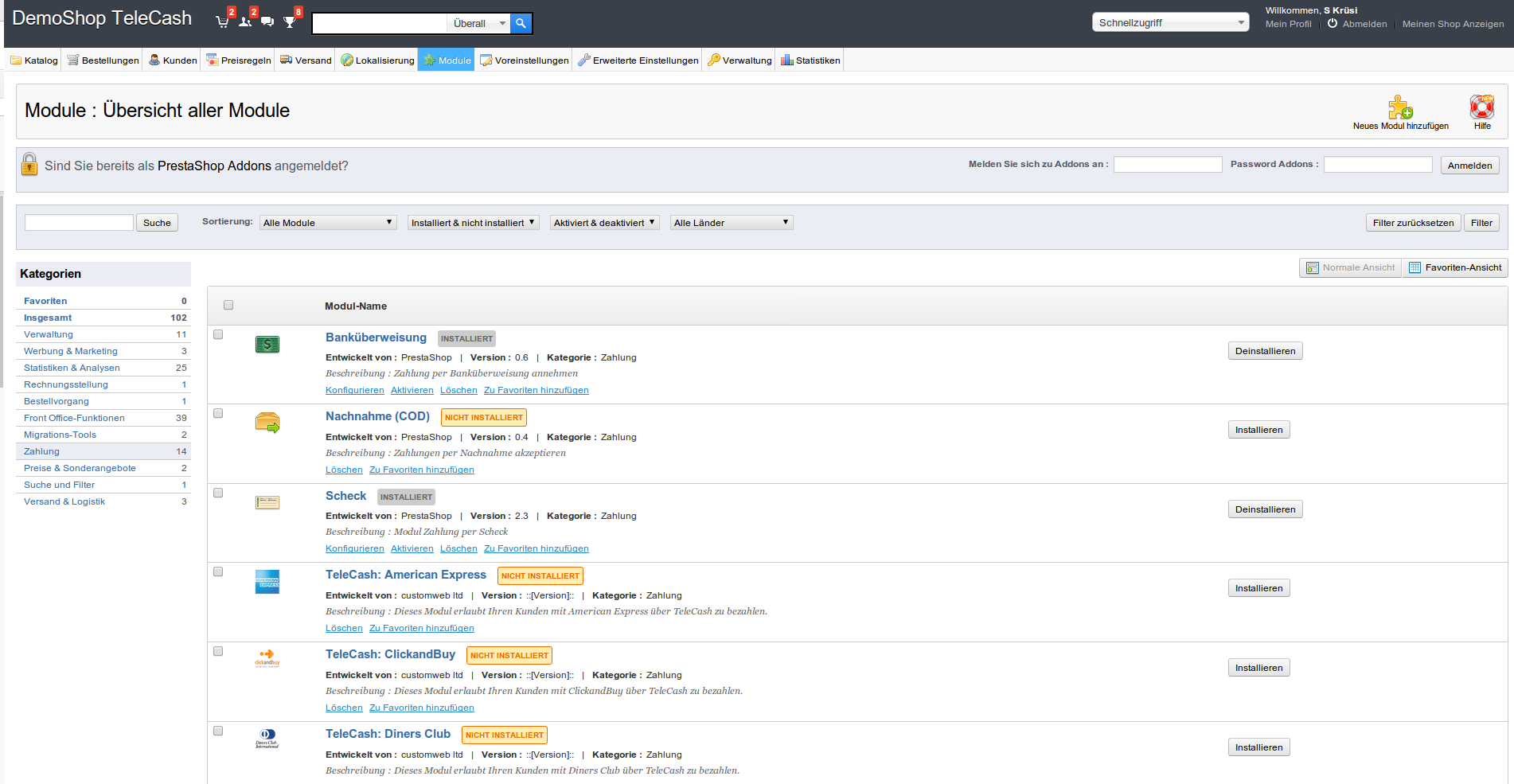Click the trophy notification icon
Screen dimensions: 1514x784
[x=290, y=21]
